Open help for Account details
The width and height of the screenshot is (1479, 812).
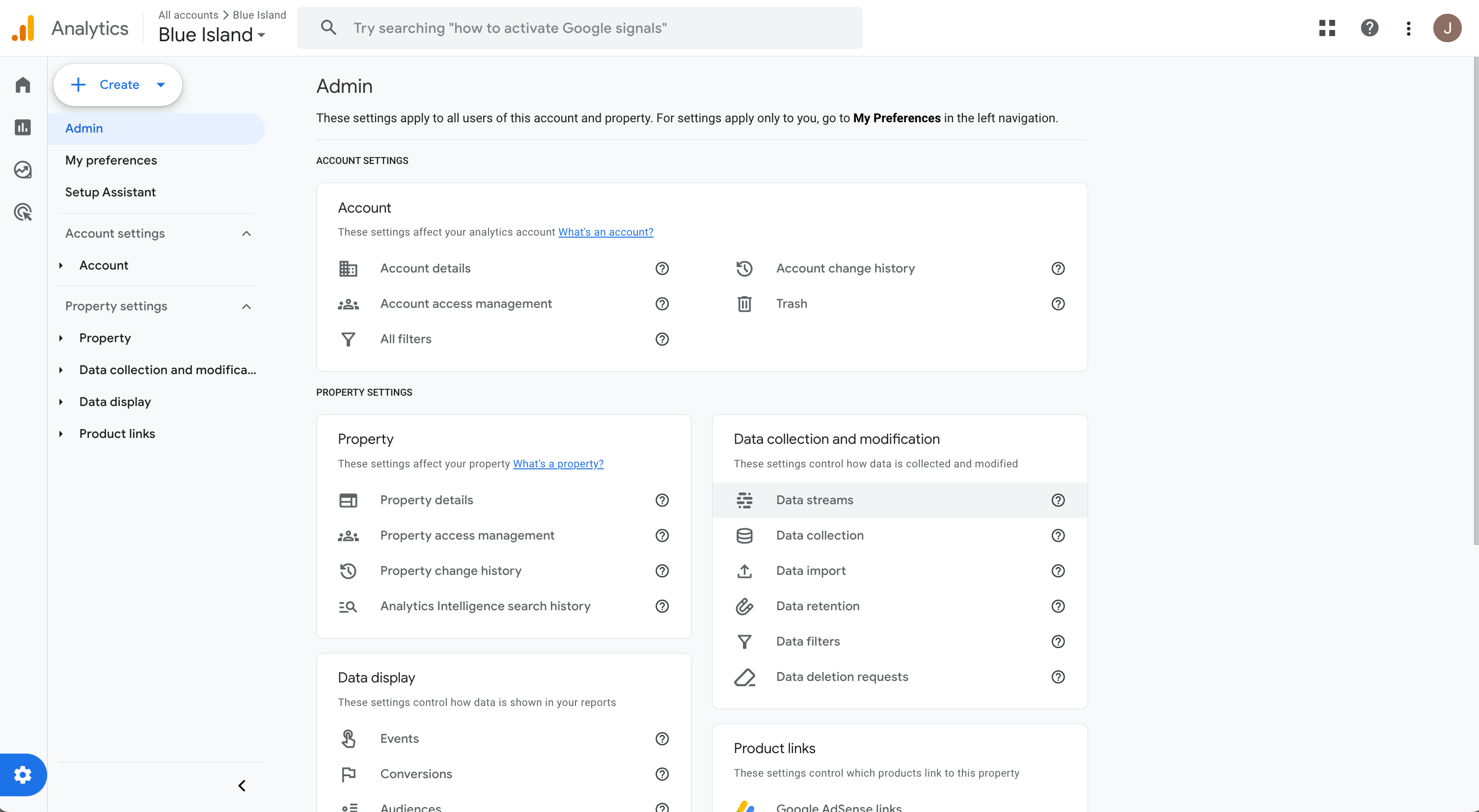click(662, 269)
